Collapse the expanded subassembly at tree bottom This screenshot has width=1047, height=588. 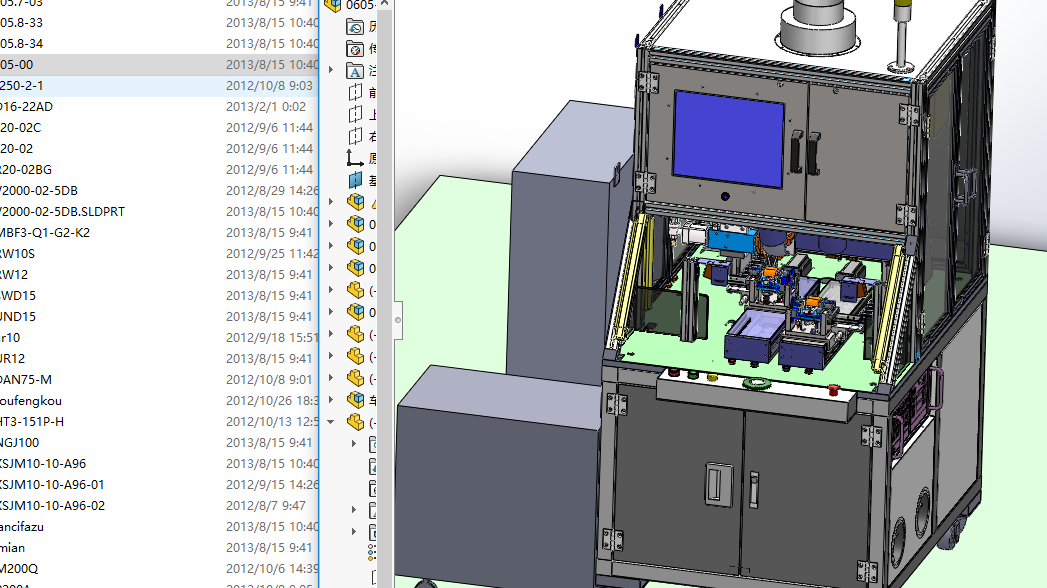pos(331,422)
